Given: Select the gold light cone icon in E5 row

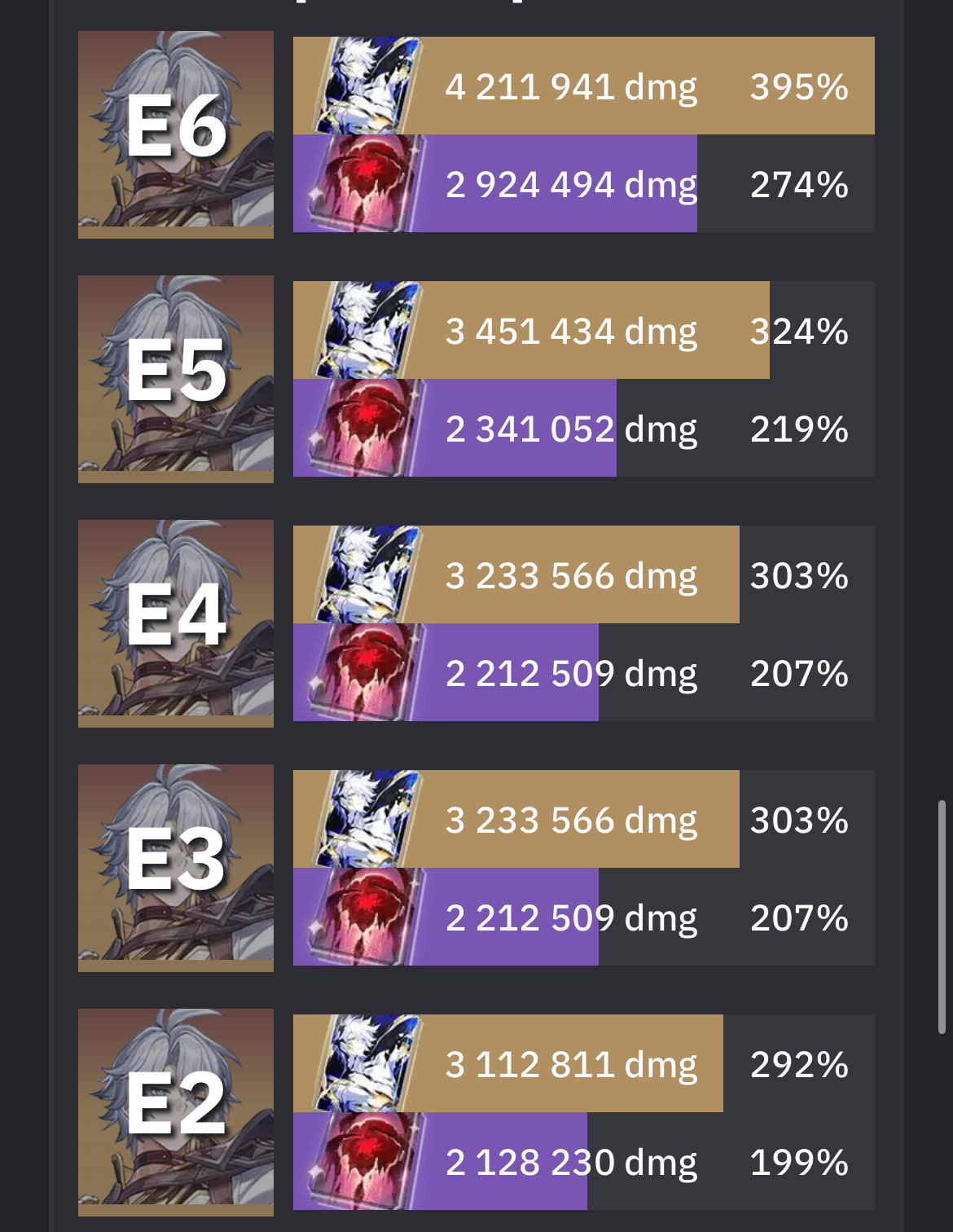Looking at the screenshot, I should point(368,330).
